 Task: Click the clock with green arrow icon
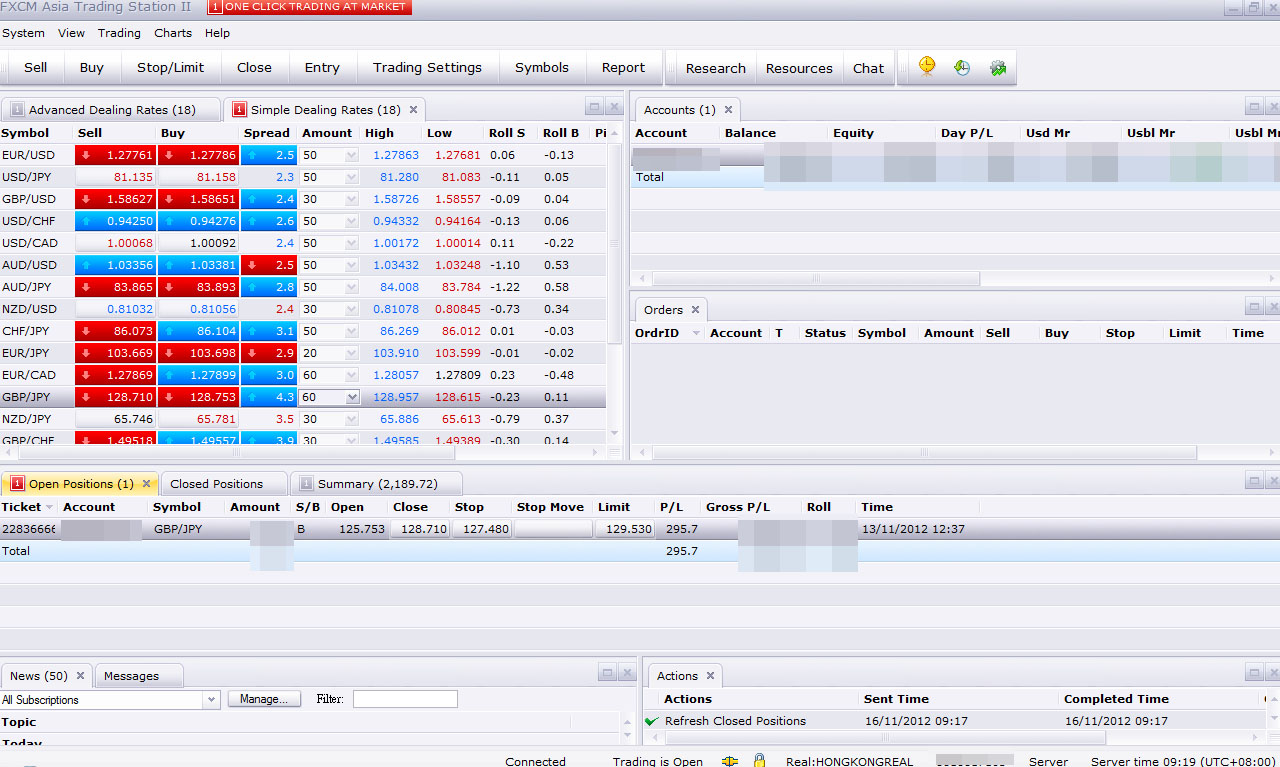tap(962, 68)
